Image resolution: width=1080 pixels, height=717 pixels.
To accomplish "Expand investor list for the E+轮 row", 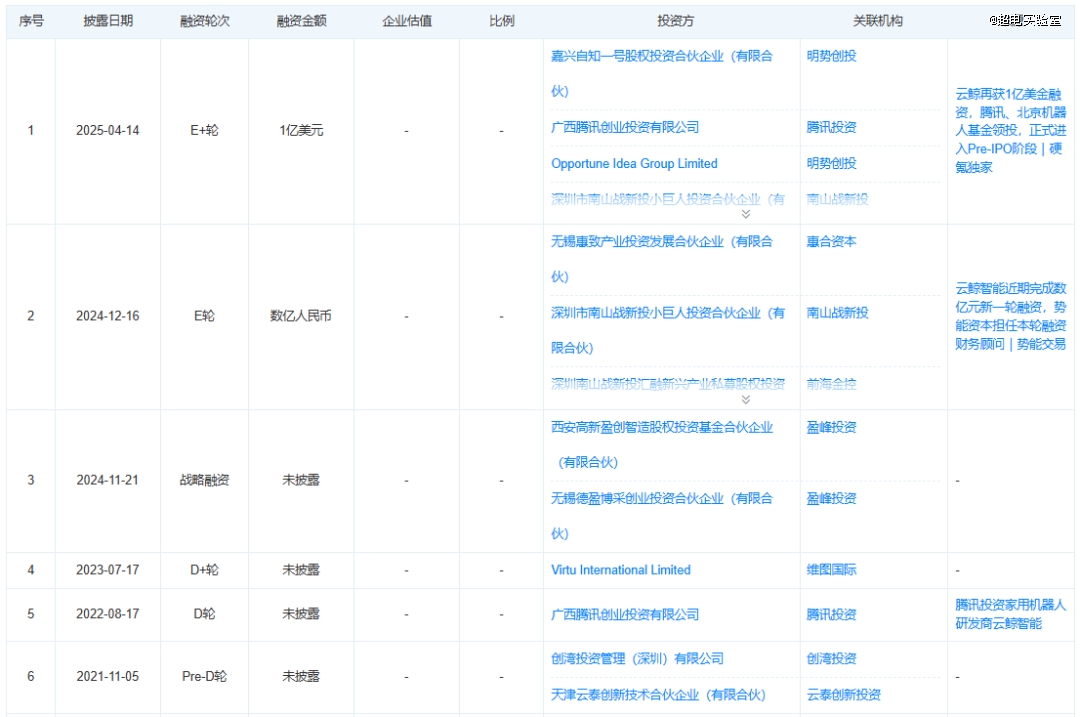I will click(745, 214).
